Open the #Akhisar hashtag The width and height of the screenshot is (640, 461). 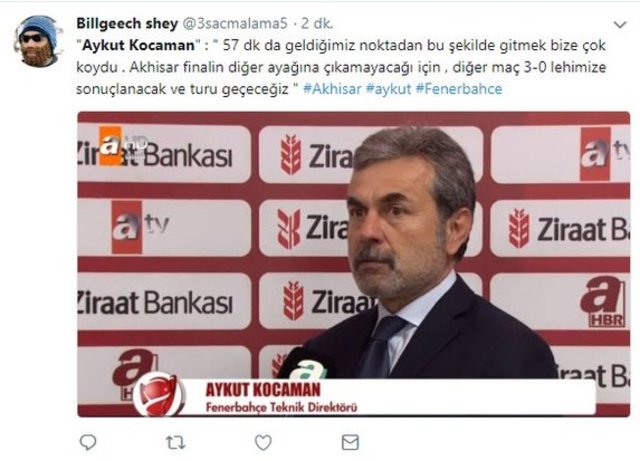332,89
